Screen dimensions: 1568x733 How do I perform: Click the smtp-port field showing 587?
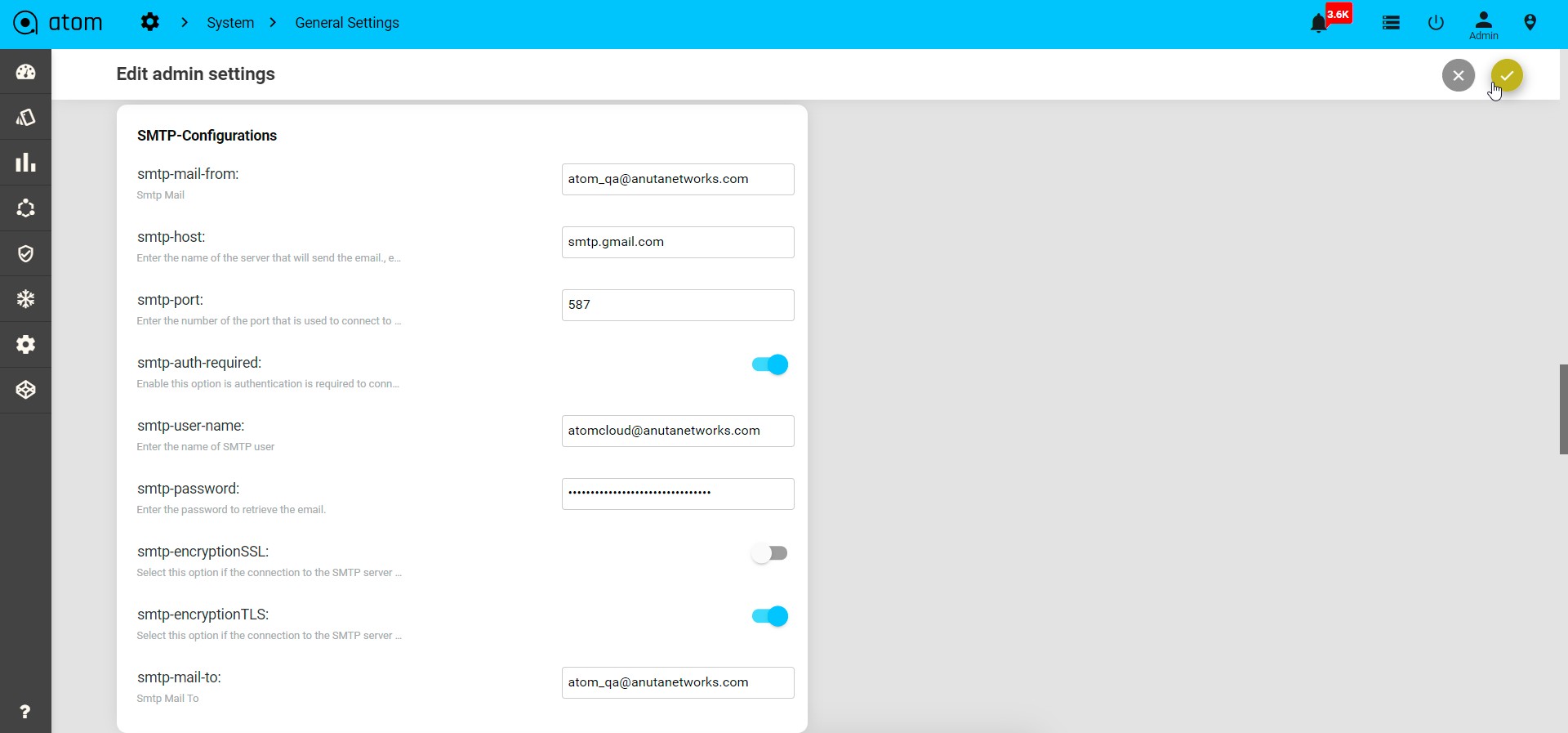point(678,305)
